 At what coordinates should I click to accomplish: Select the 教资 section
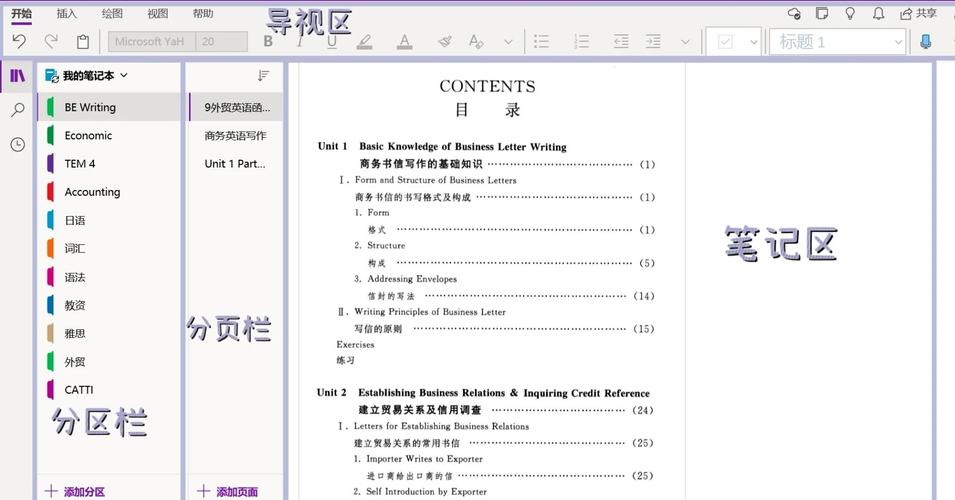point(109,305)
